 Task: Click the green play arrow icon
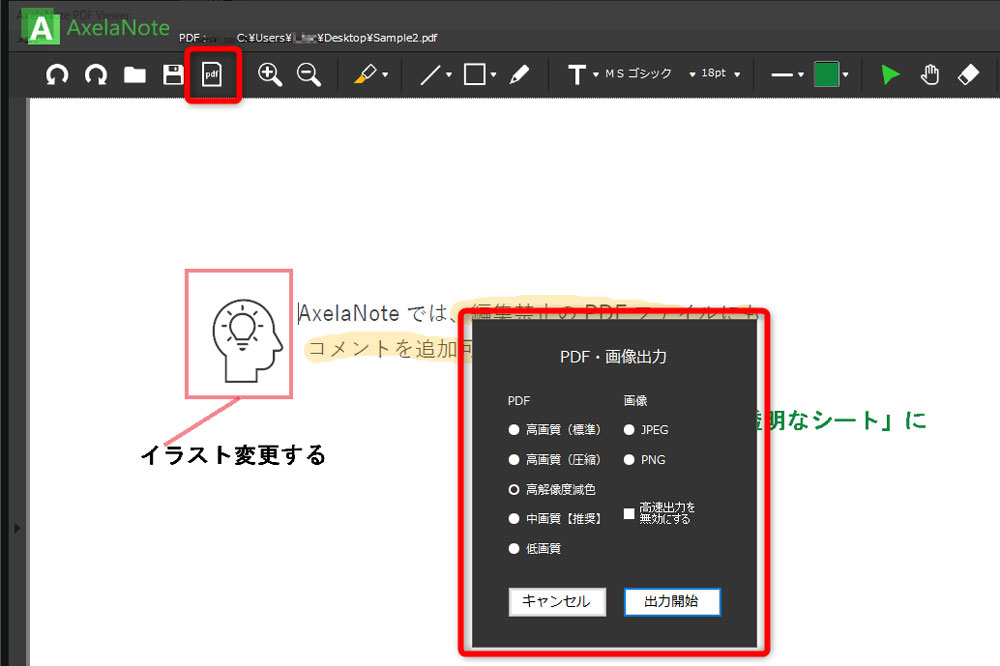(x=890, y=74)
